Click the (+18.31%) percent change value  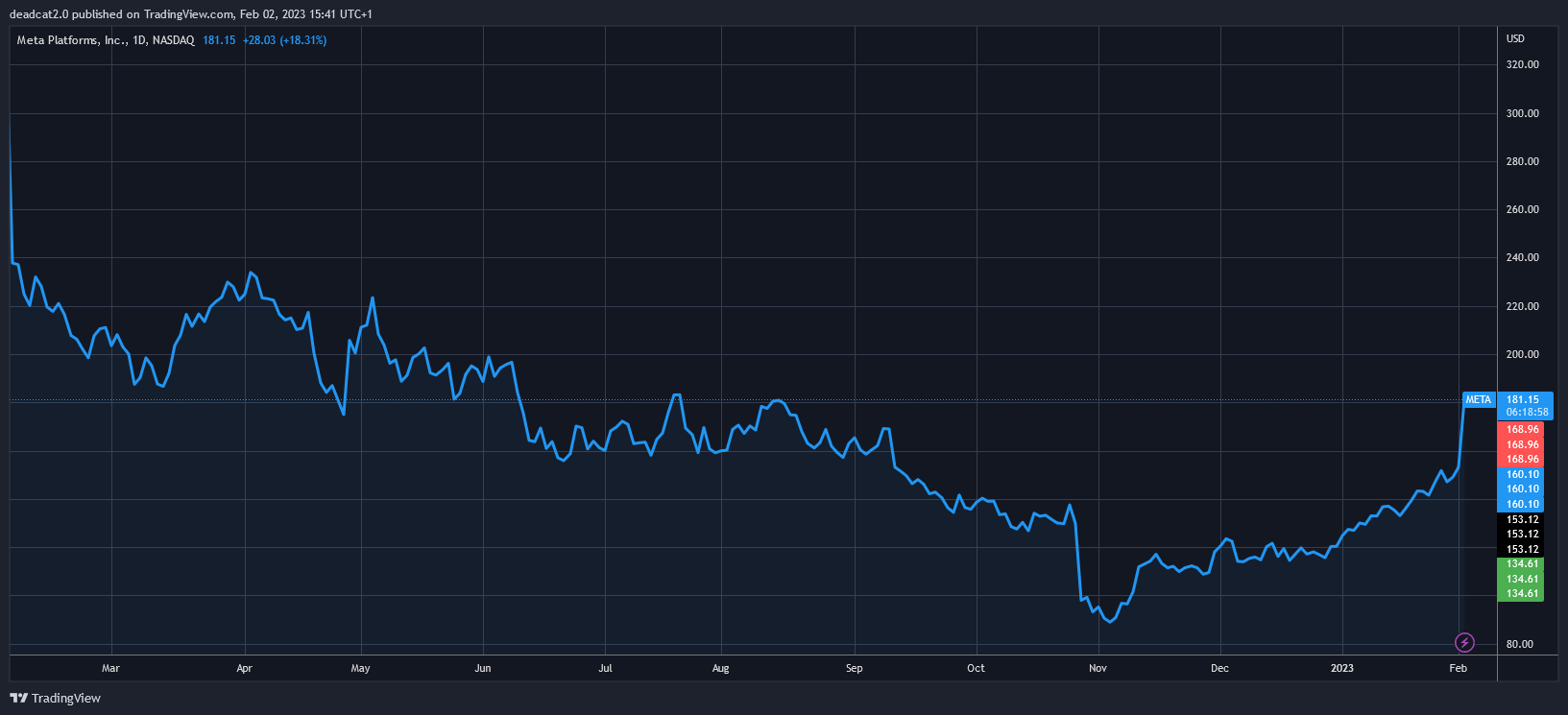tap(303, 40)
